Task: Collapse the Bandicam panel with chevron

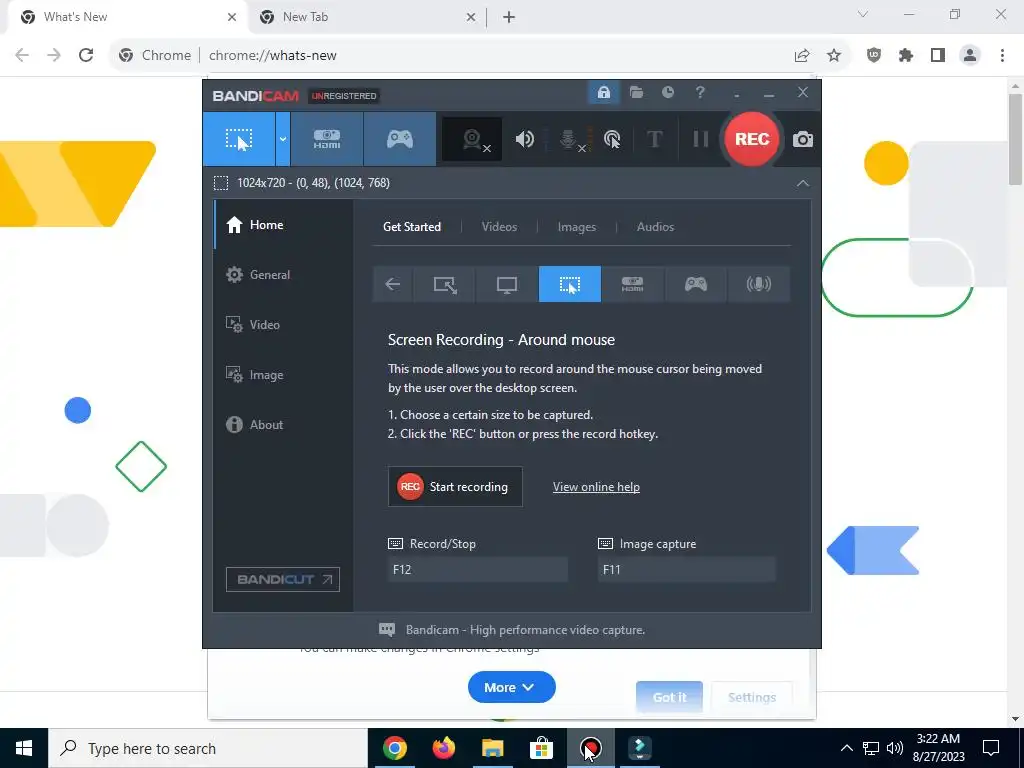Action: [803, 184]
